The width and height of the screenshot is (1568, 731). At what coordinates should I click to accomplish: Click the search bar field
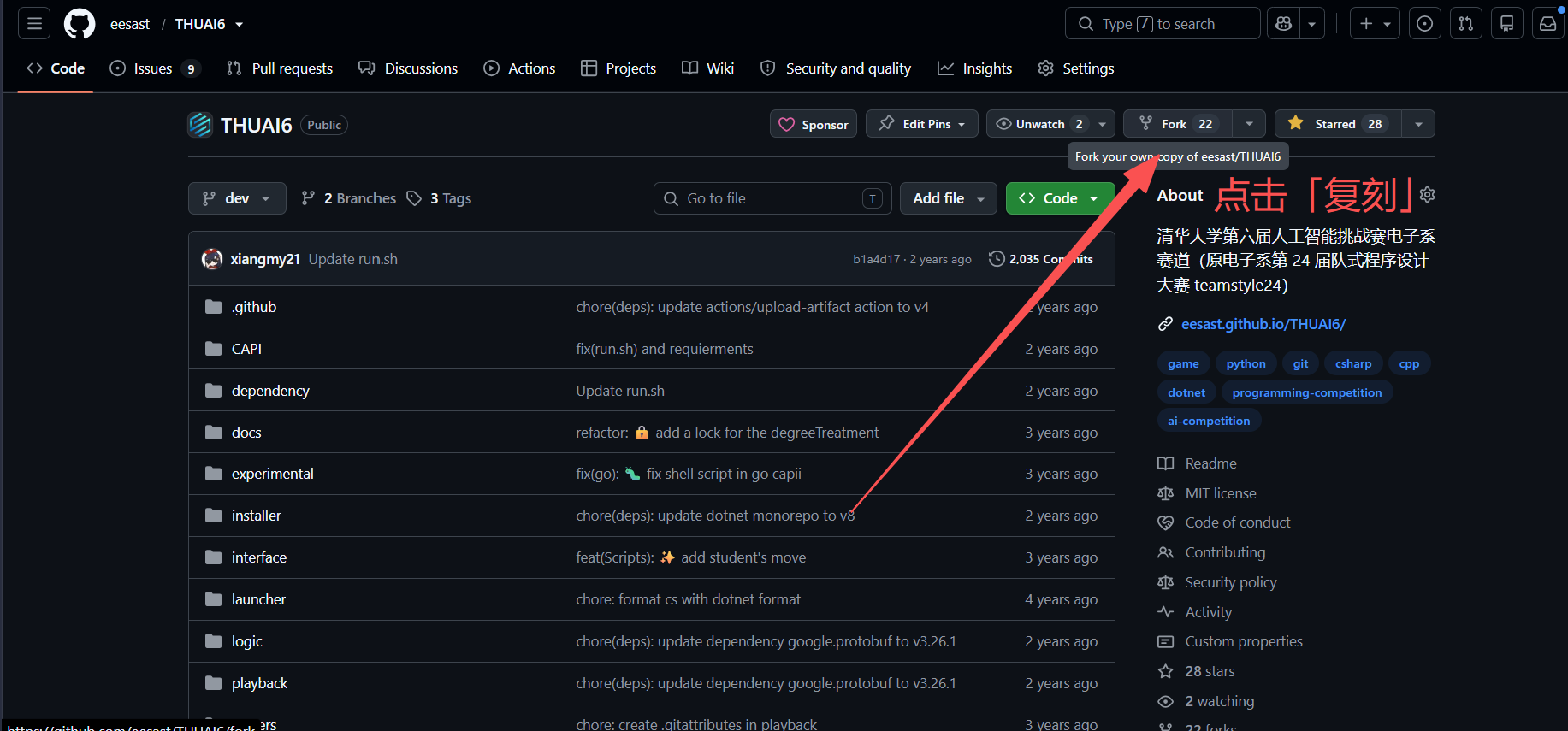(x=1162, y=24)
